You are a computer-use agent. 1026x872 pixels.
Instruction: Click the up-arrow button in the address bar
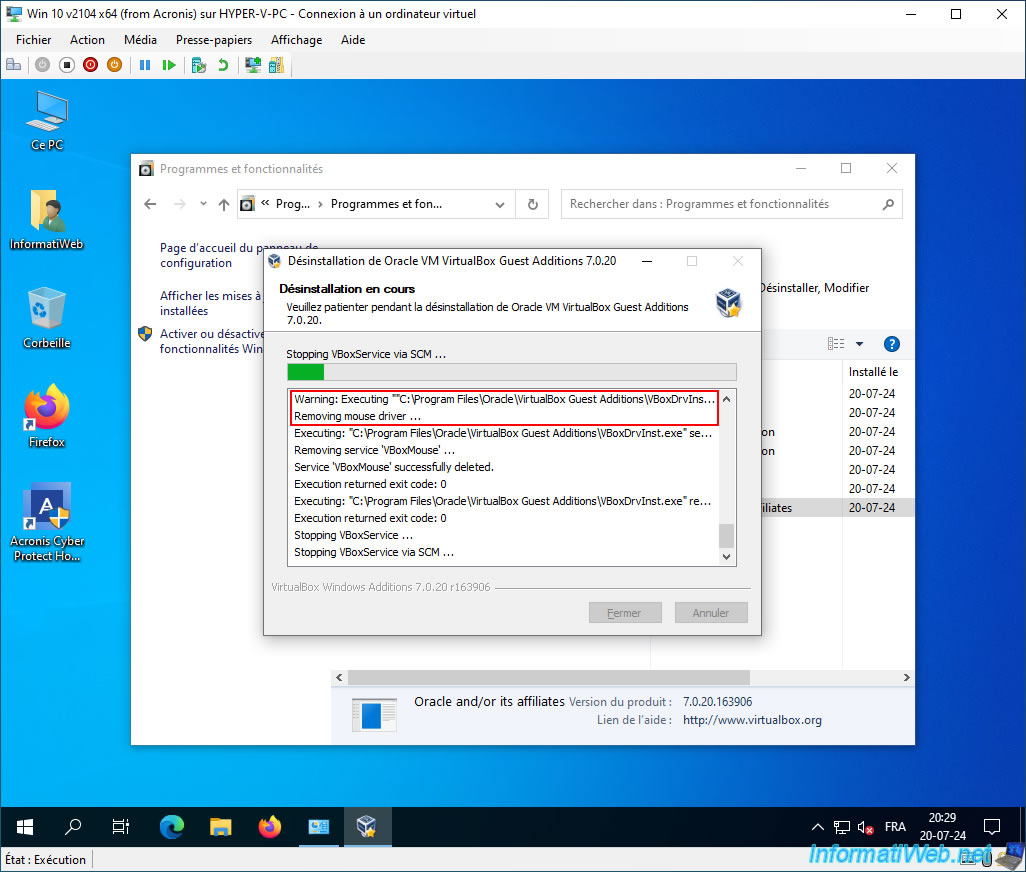click(224, 204)
